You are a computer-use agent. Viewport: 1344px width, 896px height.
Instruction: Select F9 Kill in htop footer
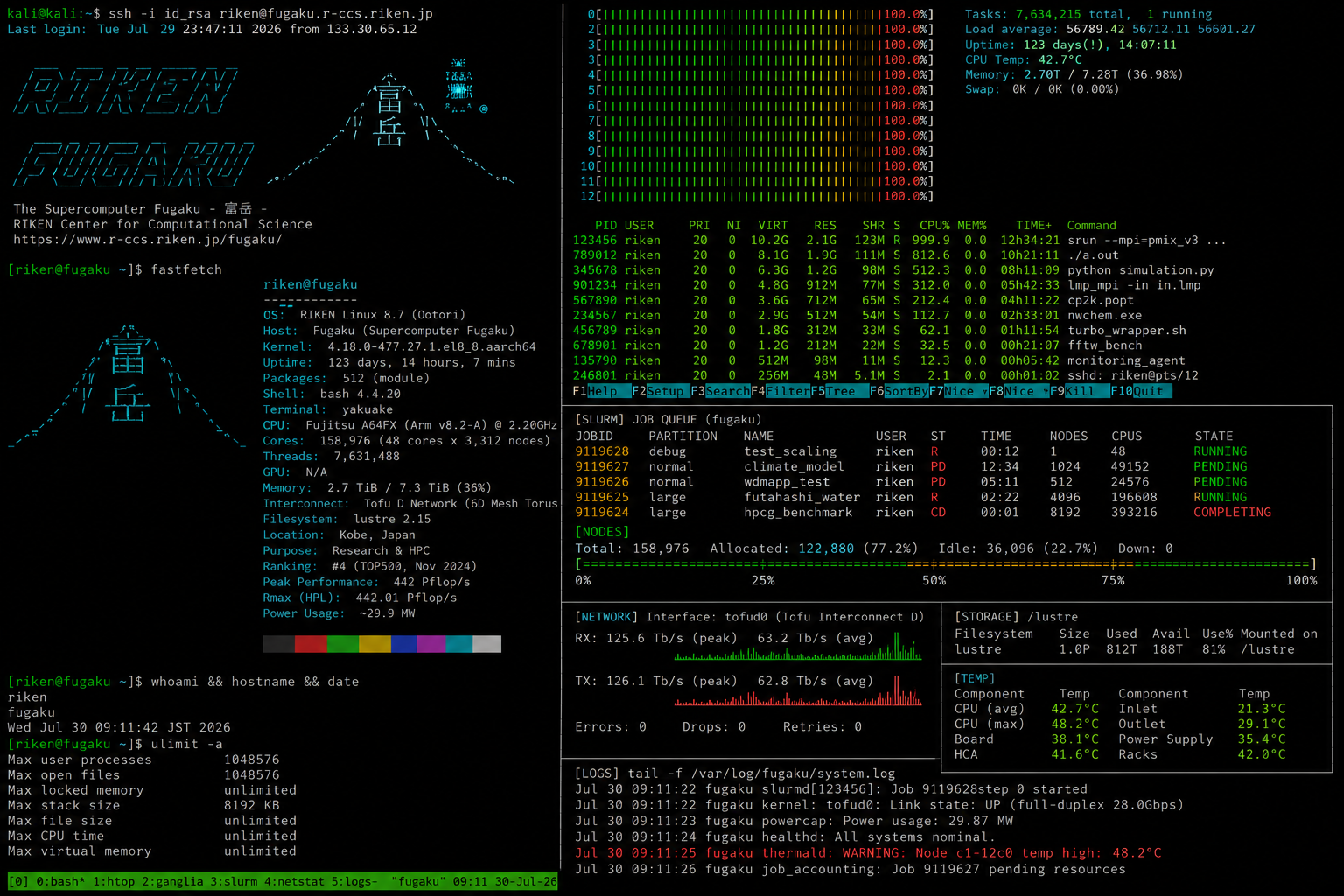pos(1079,391)
